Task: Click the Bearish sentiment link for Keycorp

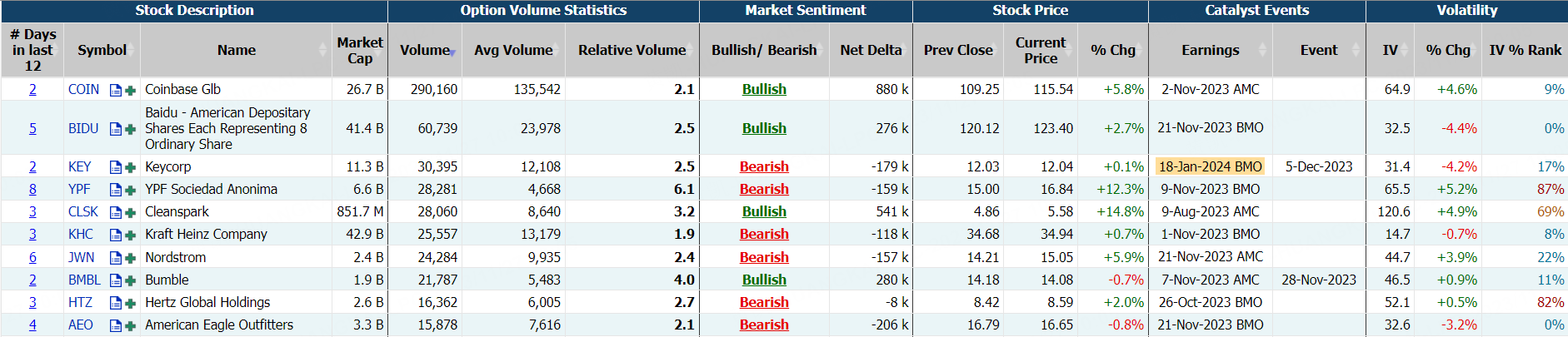Action: [764, 166]
